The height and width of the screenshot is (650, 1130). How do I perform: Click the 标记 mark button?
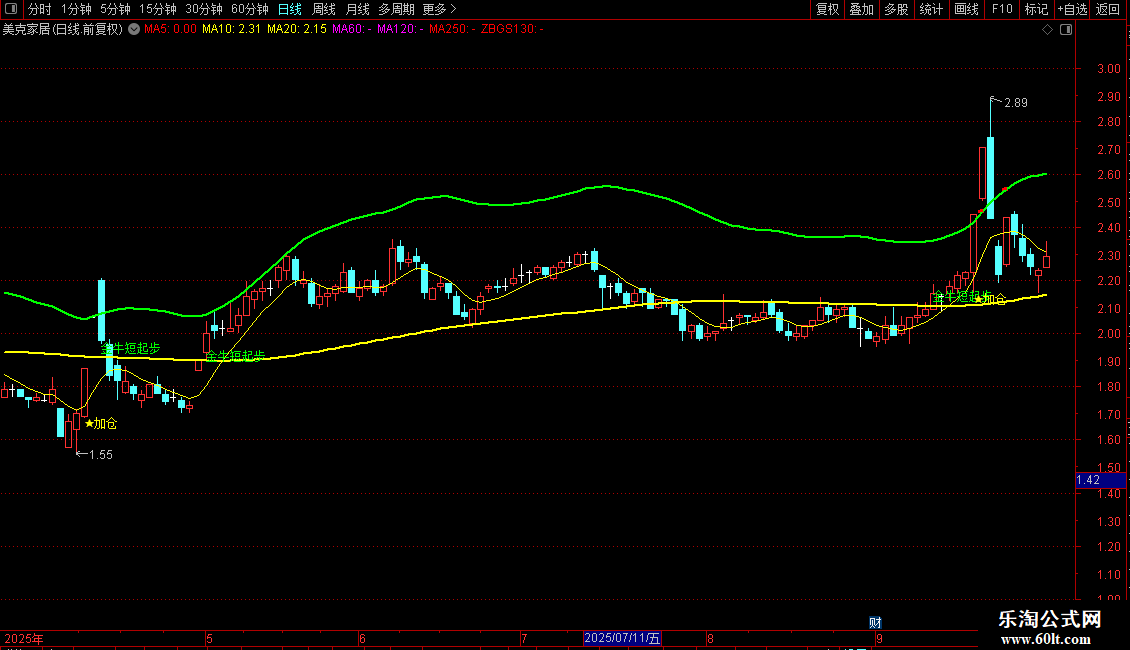(x=1036, y=9)
